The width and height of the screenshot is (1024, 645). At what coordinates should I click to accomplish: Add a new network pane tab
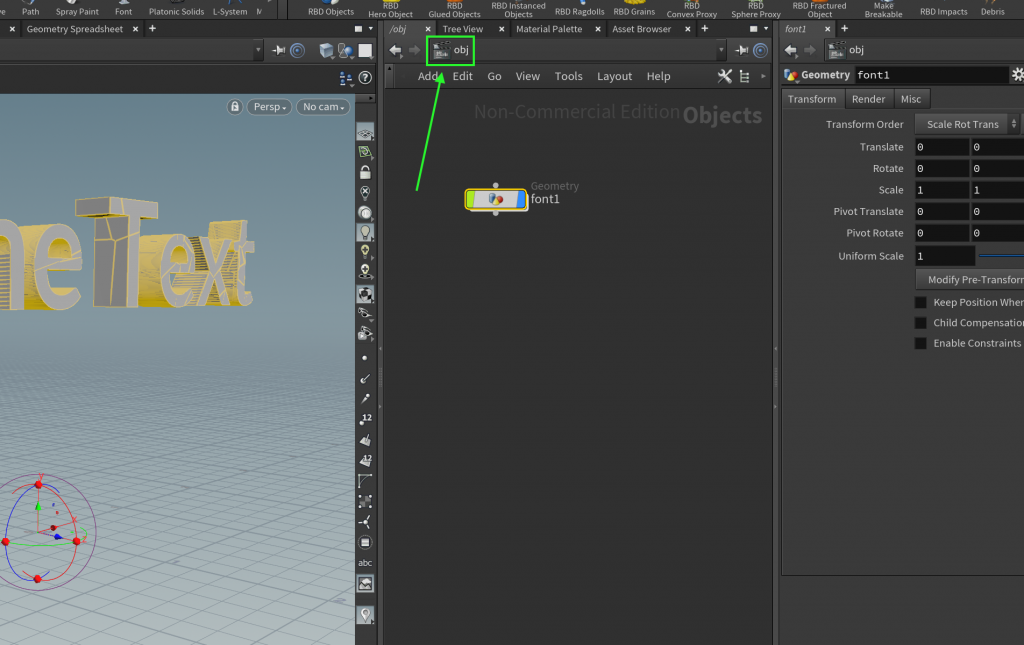(x=704, y=29)
